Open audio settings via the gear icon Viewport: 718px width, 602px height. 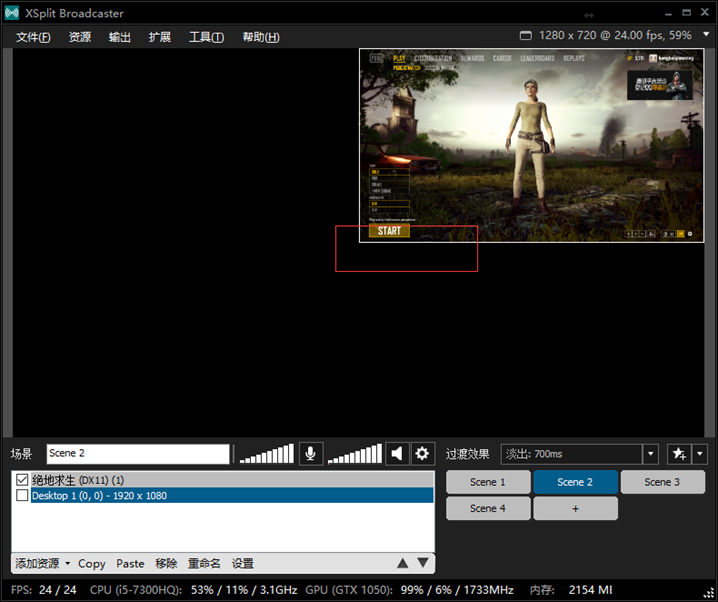(x=422, y=454)
